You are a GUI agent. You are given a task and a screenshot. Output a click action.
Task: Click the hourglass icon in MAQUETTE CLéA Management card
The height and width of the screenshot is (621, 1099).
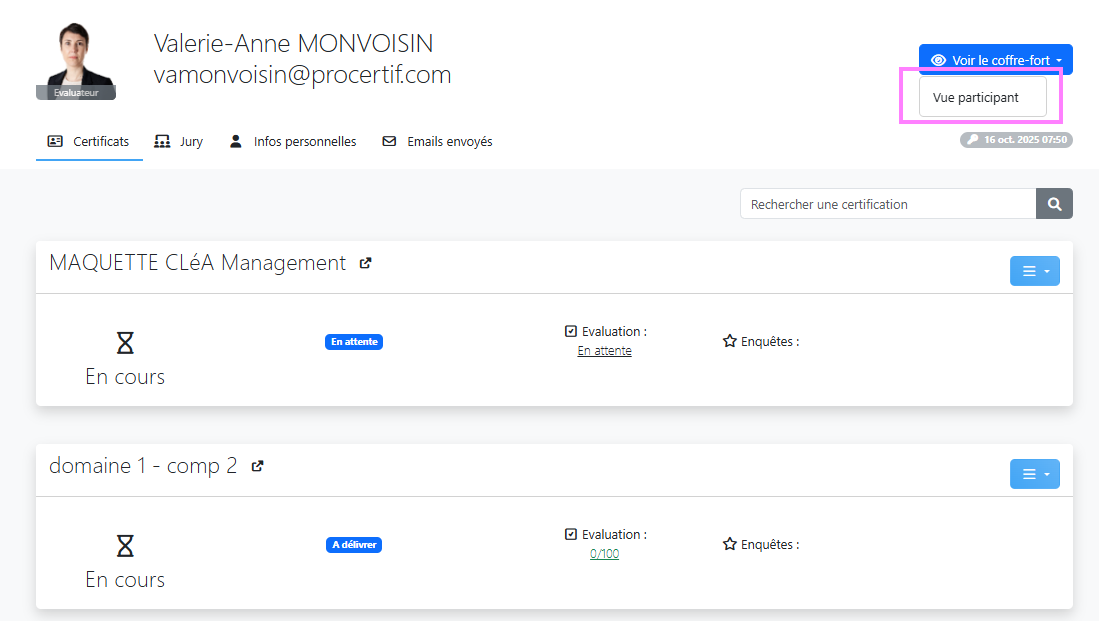pos(125,343)
